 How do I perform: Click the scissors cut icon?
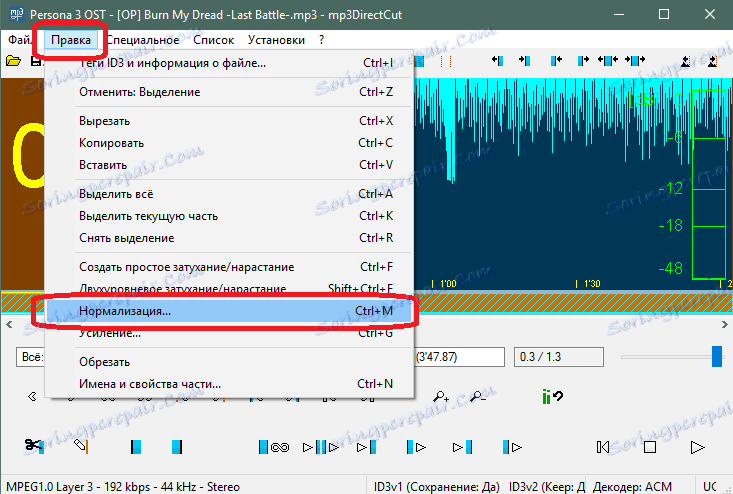34,446
